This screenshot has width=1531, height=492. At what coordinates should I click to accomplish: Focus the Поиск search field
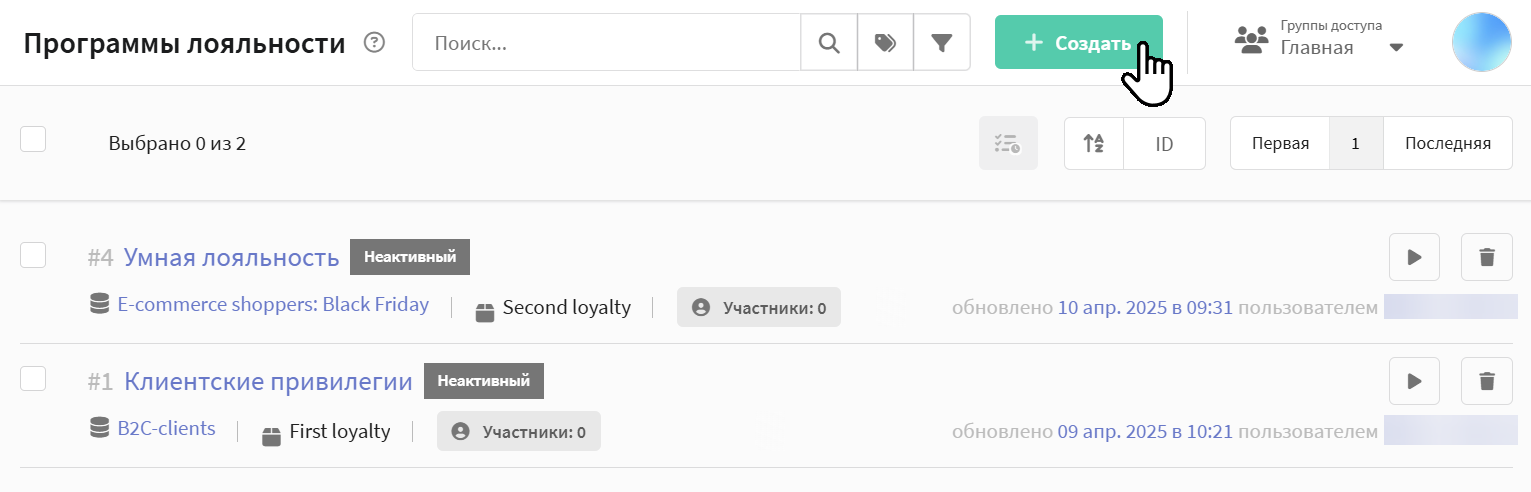pos(606,43)
